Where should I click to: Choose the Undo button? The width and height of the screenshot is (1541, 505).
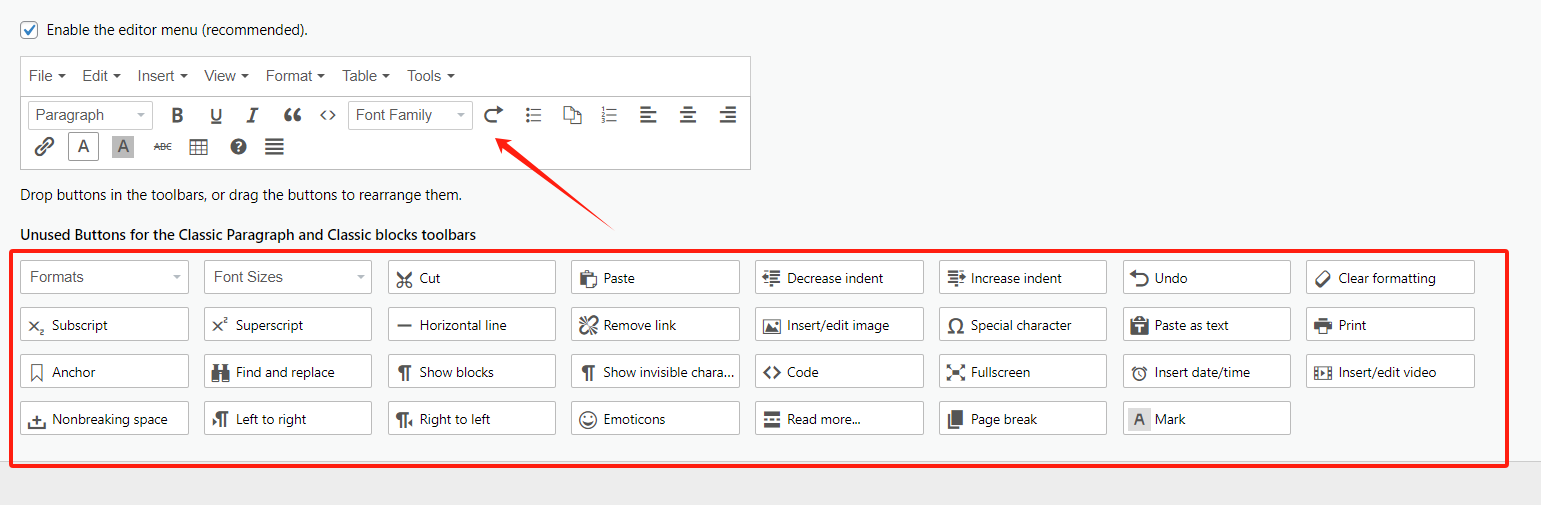pos(1207,277)
